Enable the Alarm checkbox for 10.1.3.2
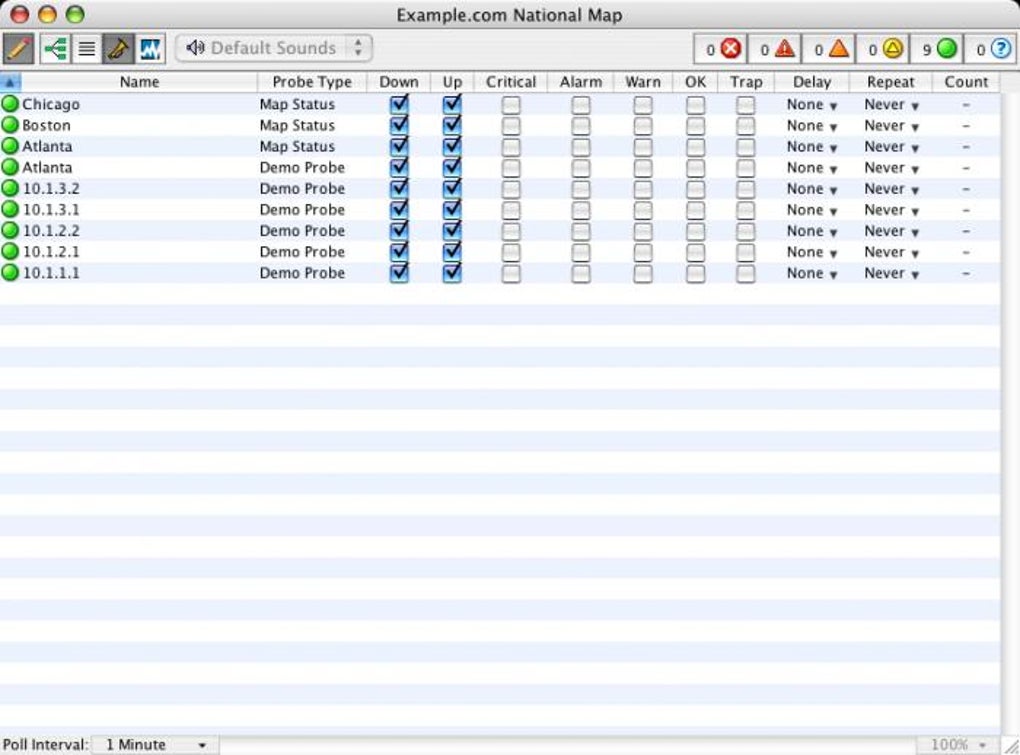The height and width of the screenshot is (755, 1020). [x=580, y=189]
